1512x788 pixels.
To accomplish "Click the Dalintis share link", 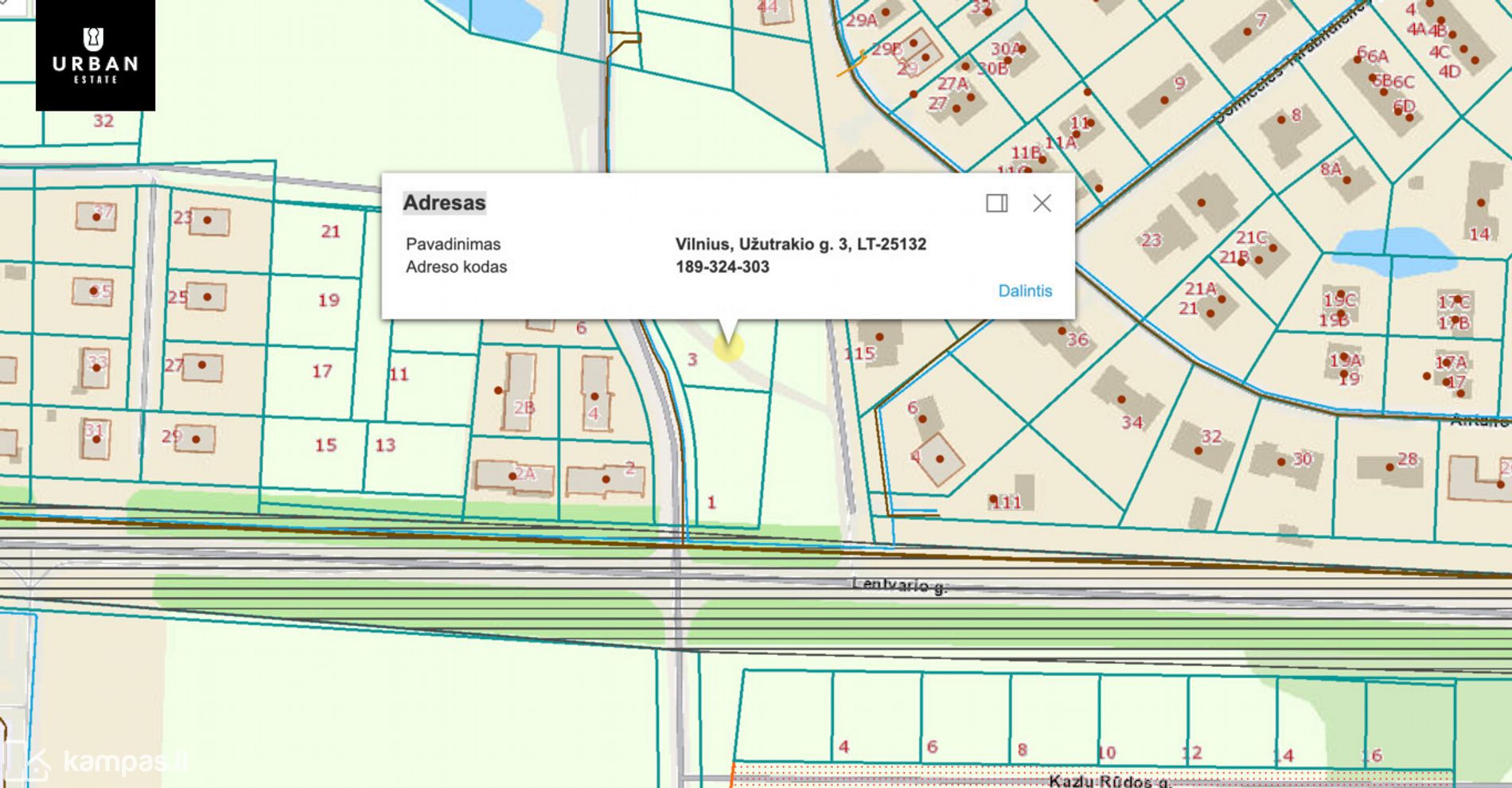I will [1024, 291].
